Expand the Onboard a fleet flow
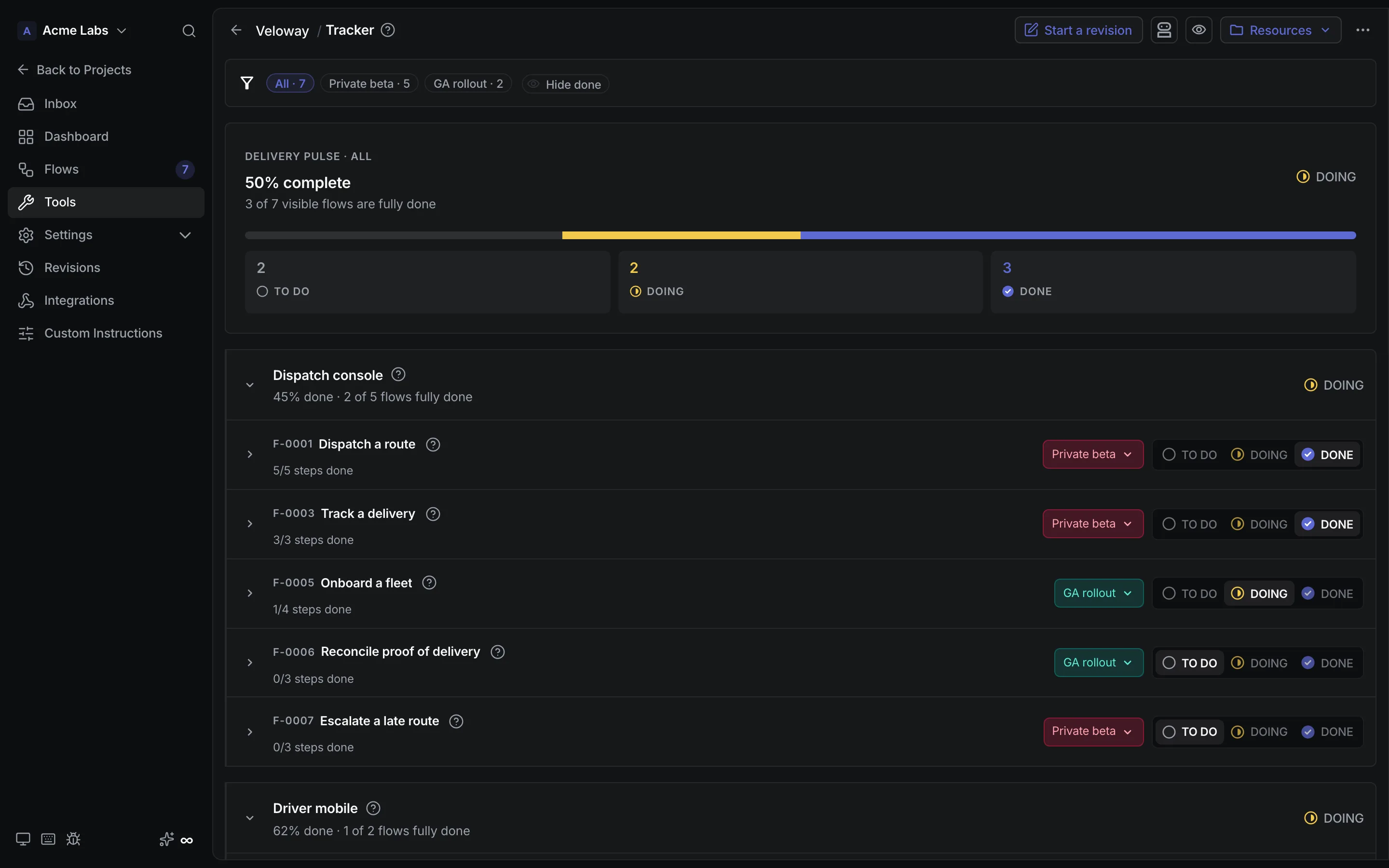 [250, 594]
